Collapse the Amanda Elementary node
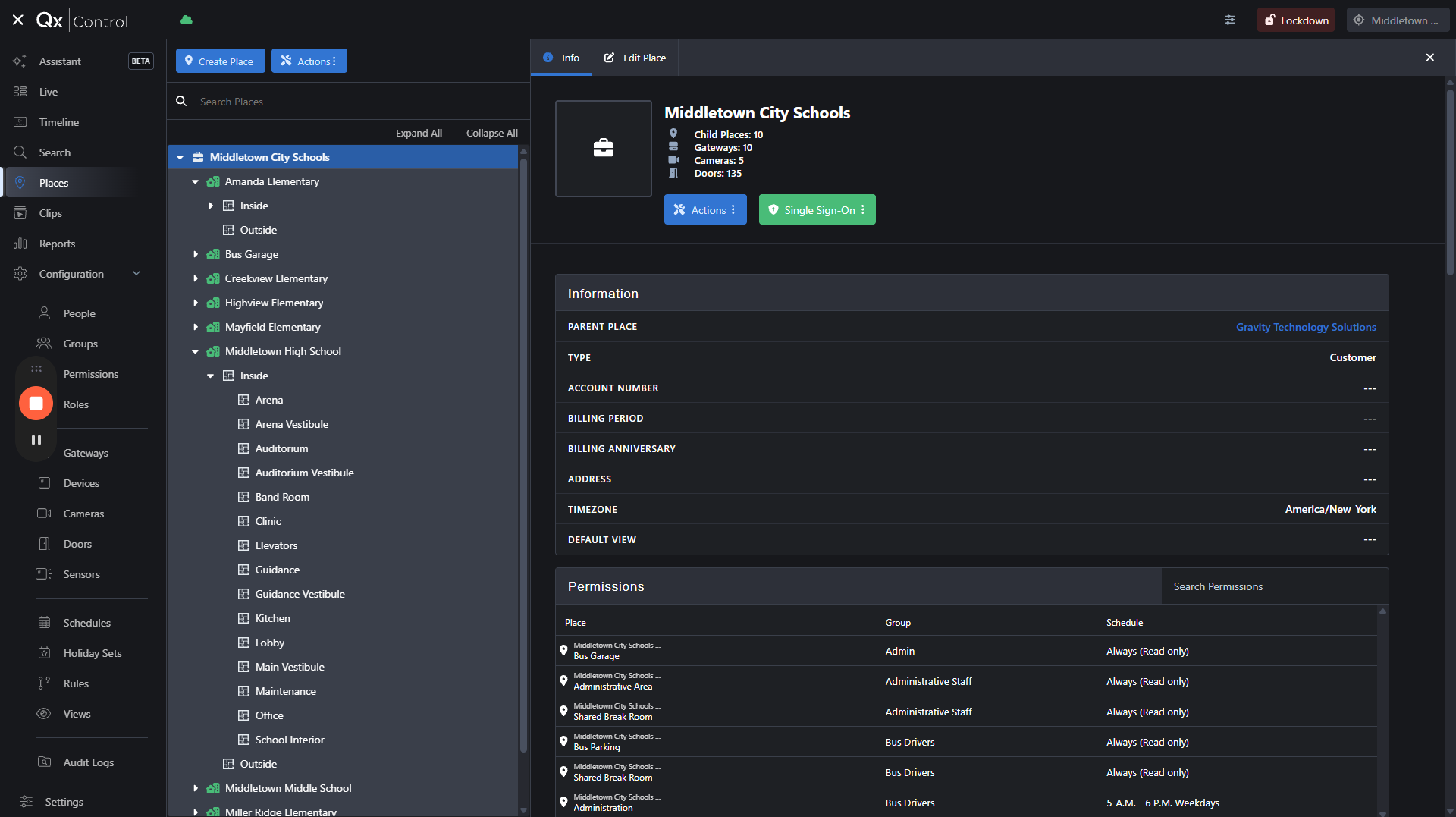 196,181
